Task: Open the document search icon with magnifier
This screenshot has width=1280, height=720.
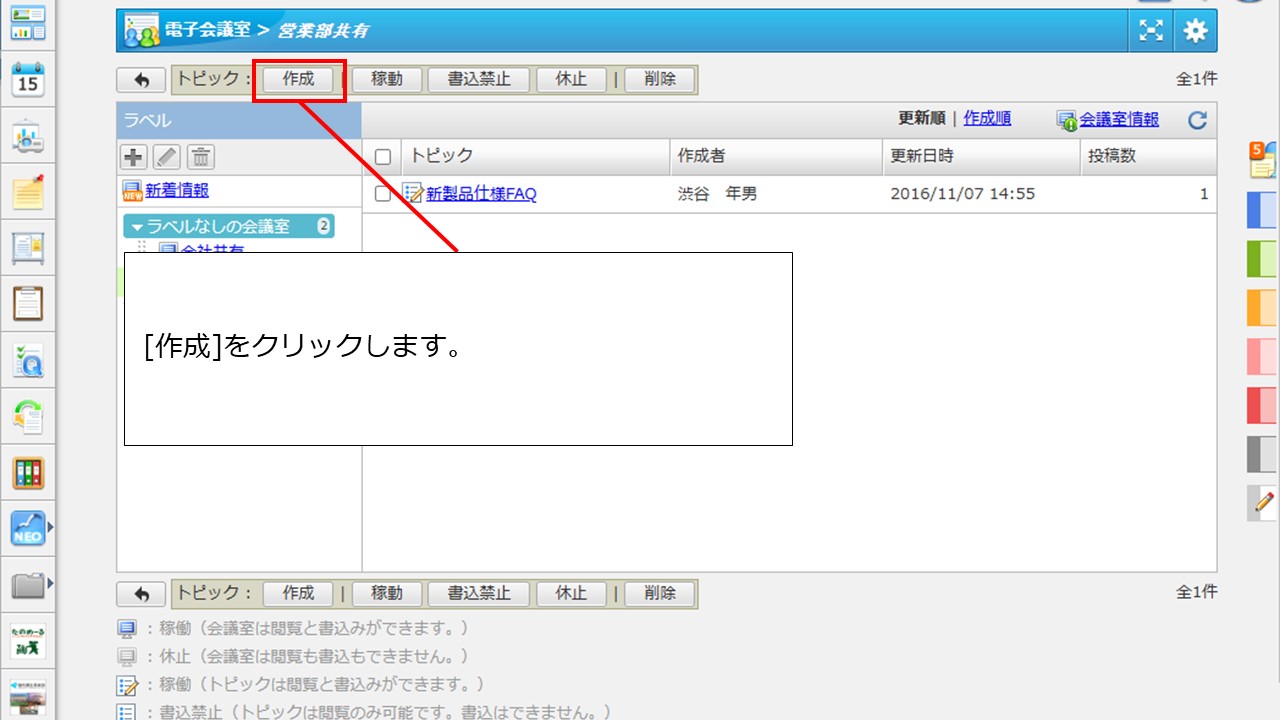Action: [x=28, y=360]
